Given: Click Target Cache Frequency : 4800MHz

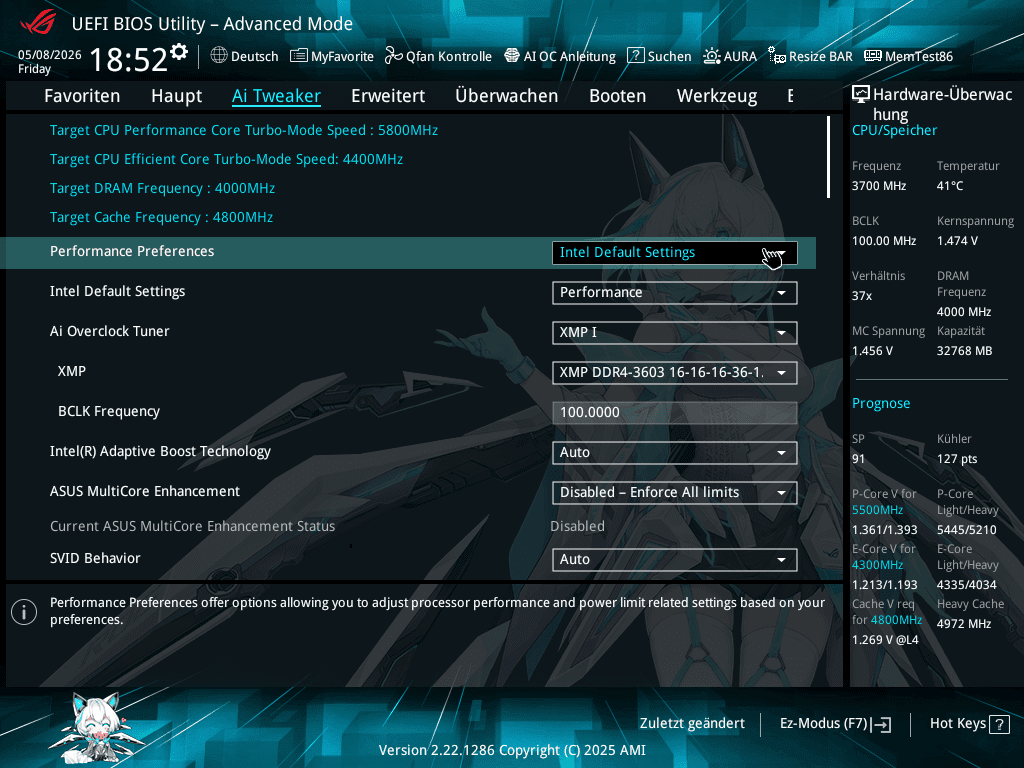Looking at the screenshot, I should point(161,217).
